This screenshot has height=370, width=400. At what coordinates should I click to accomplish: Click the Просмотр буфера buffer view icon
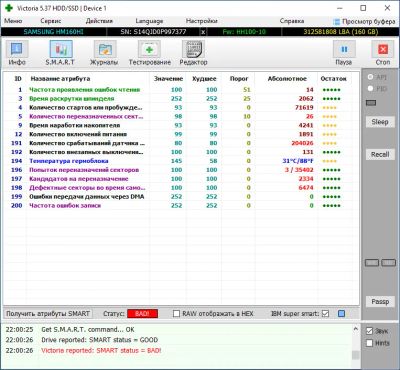point(337,21)
